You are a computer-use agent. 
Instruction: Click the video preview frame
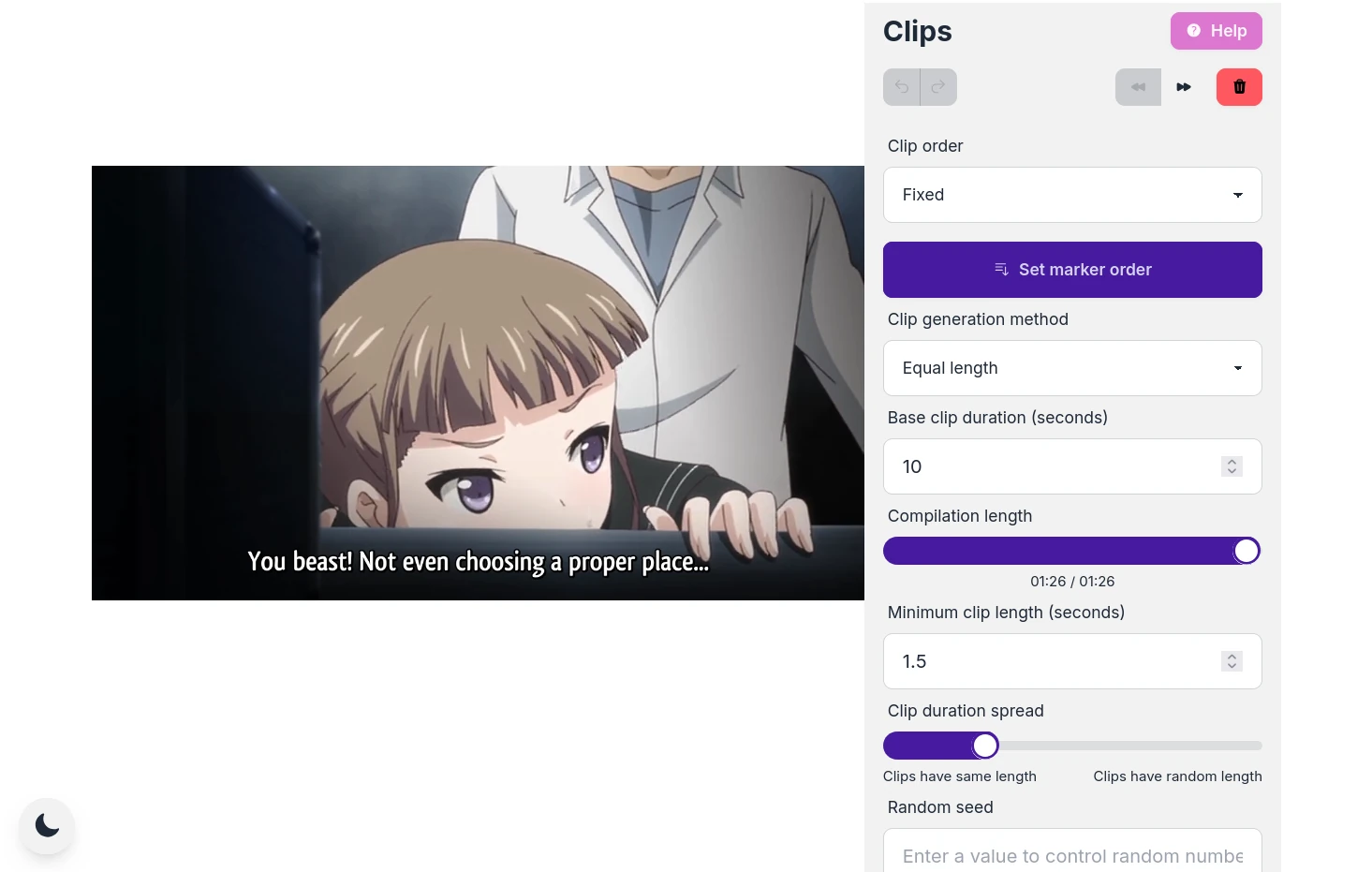coord(478,383)
